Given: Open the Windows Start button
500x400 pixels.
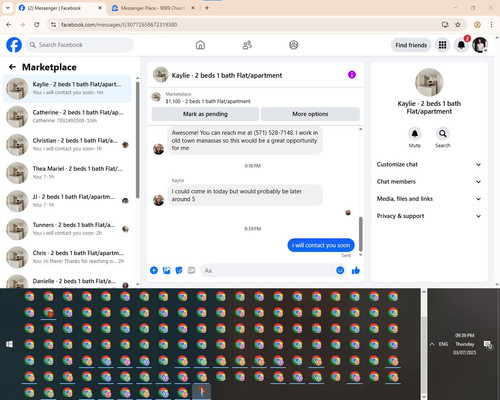Looking at the screenshot, I should 9,344.
